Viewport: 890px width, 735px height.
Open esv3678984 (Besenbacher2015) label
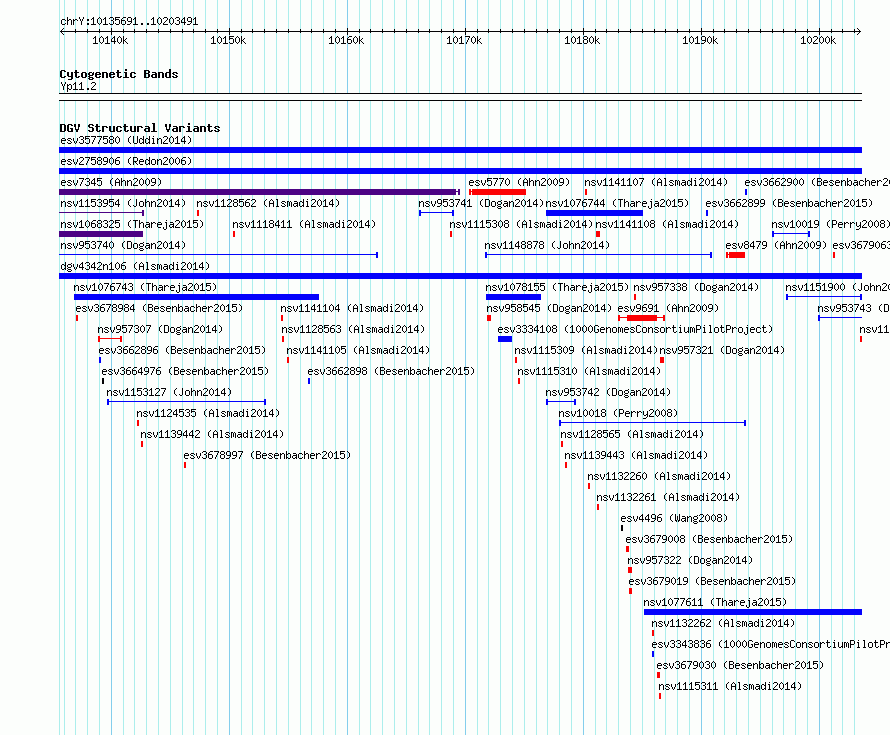159,308
